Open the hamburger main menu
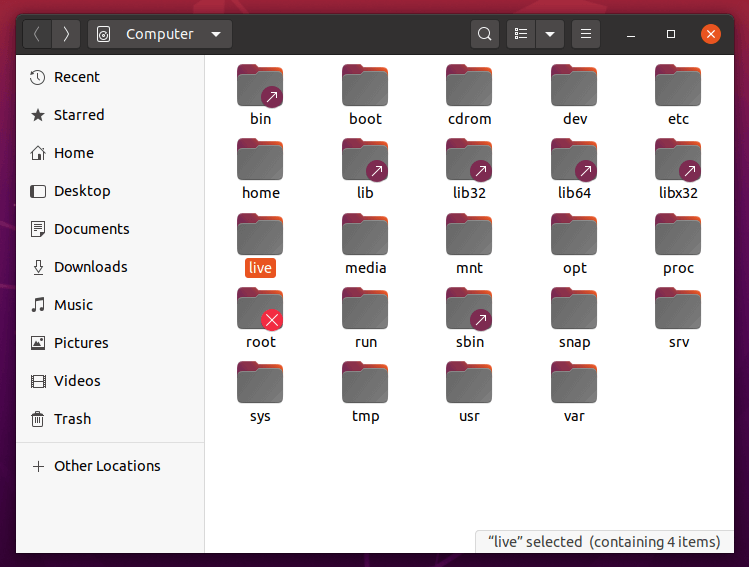Image resolution: width=749 pixels, height=567 pixels. pyautogui.click(x=586, y=34)
